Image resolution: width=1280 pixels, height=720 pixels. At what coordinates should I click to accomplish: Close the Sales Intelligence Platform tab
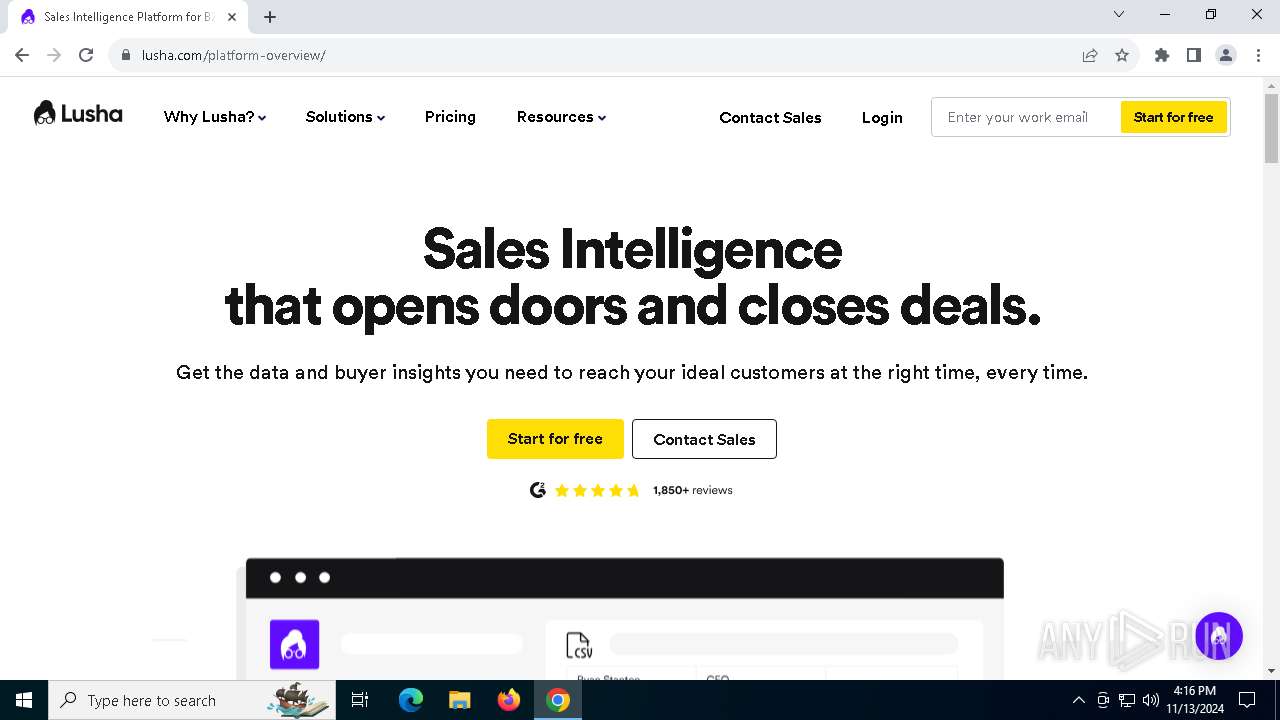click(232, 17)
